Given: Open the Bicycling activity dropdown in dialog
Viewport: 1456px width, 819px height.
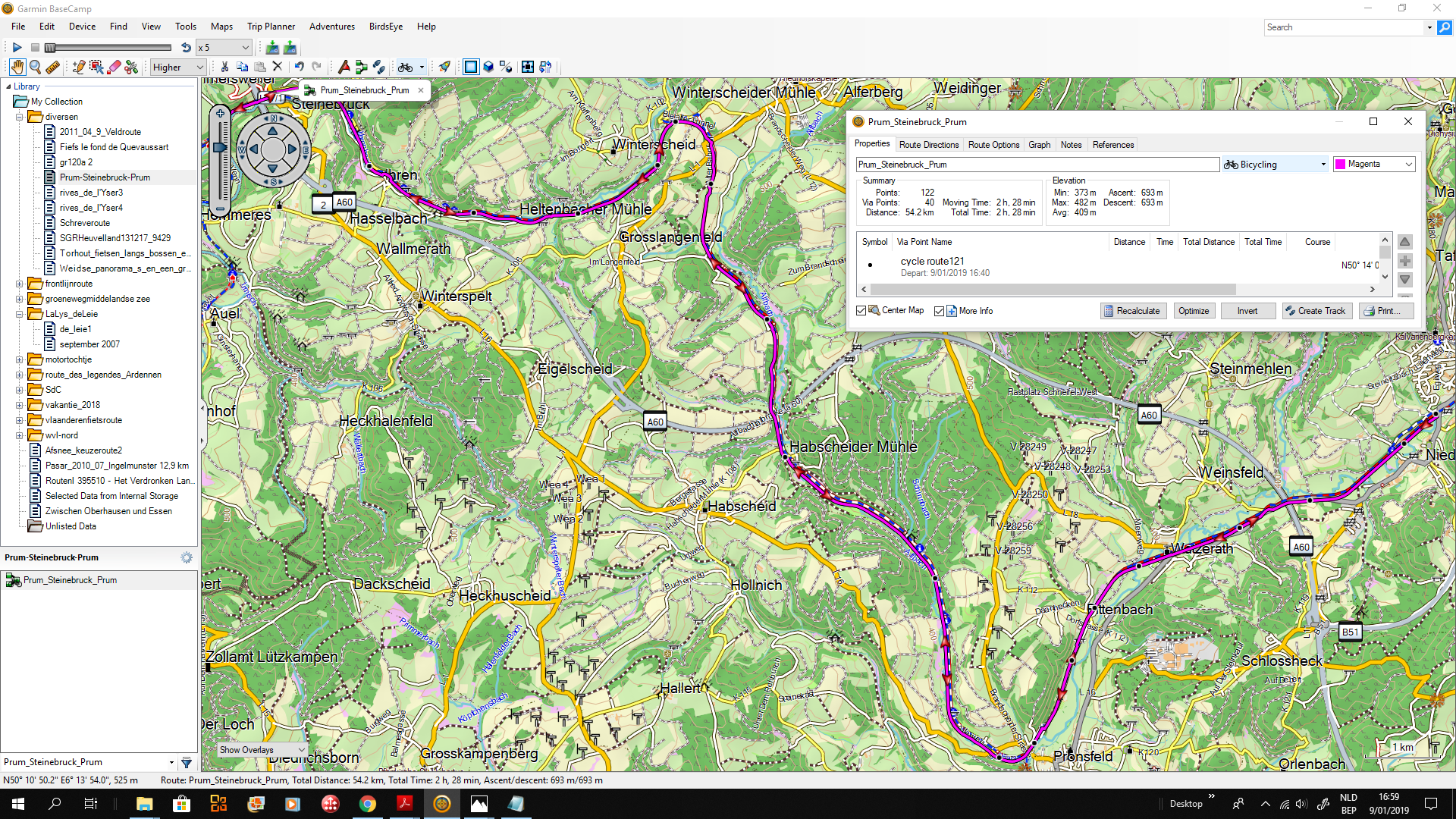Looking at the screenshot, I should click(1275, 165).
